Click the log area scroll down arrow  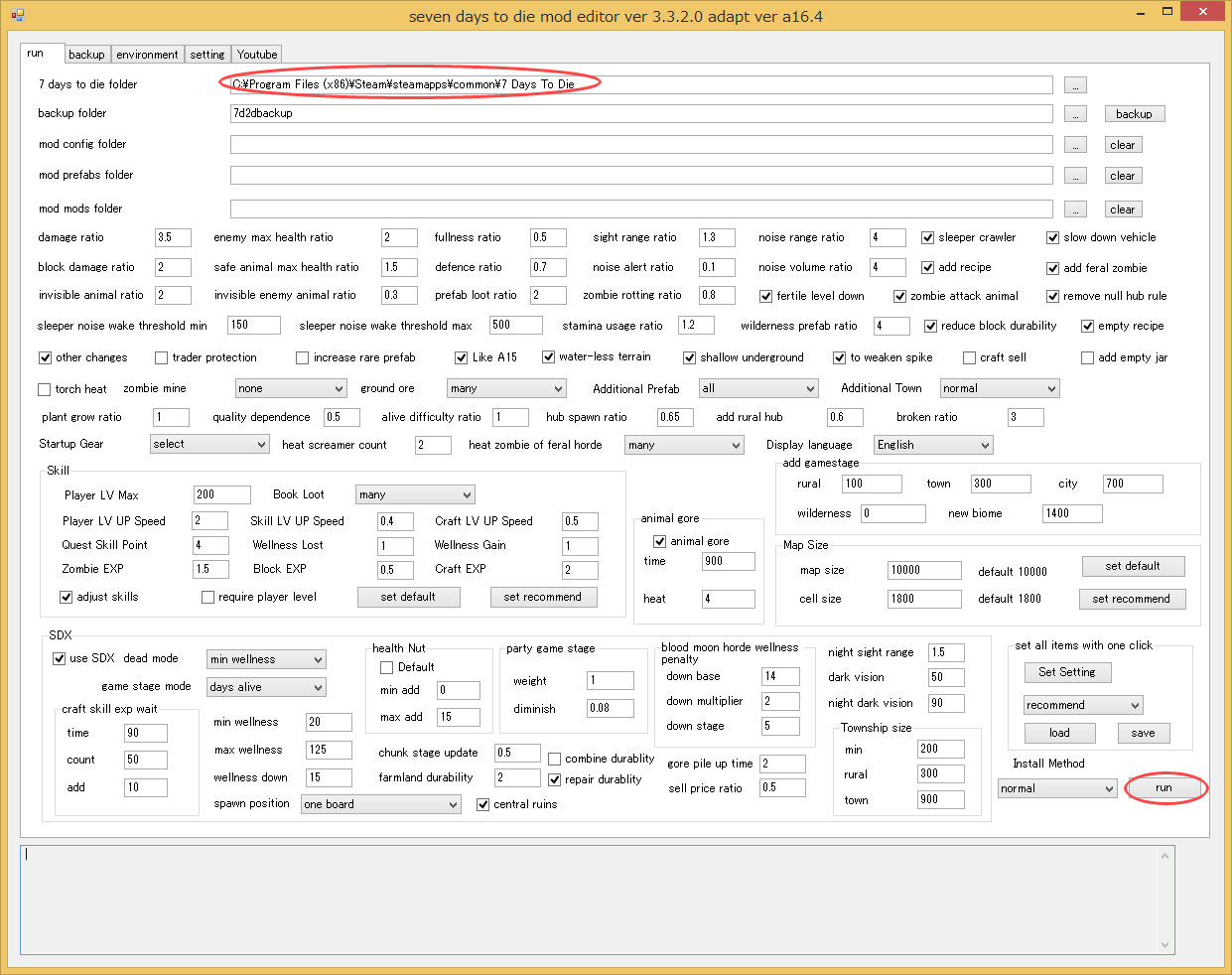(x=1166, y=945)
